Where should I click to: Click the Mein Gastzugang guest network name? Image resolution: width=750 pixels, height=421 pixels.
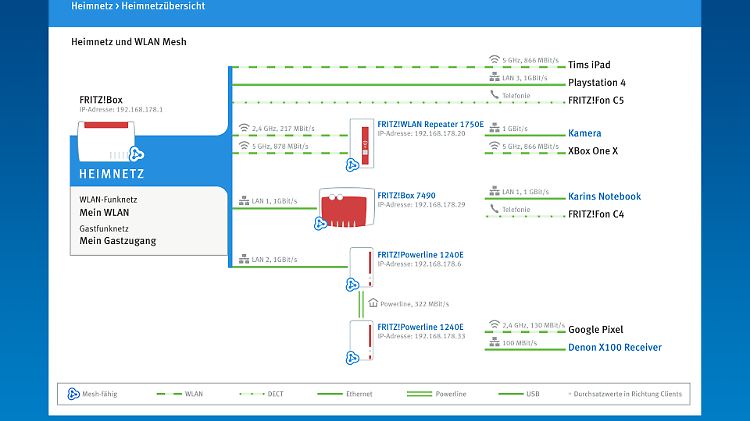[x=118, y=241]
